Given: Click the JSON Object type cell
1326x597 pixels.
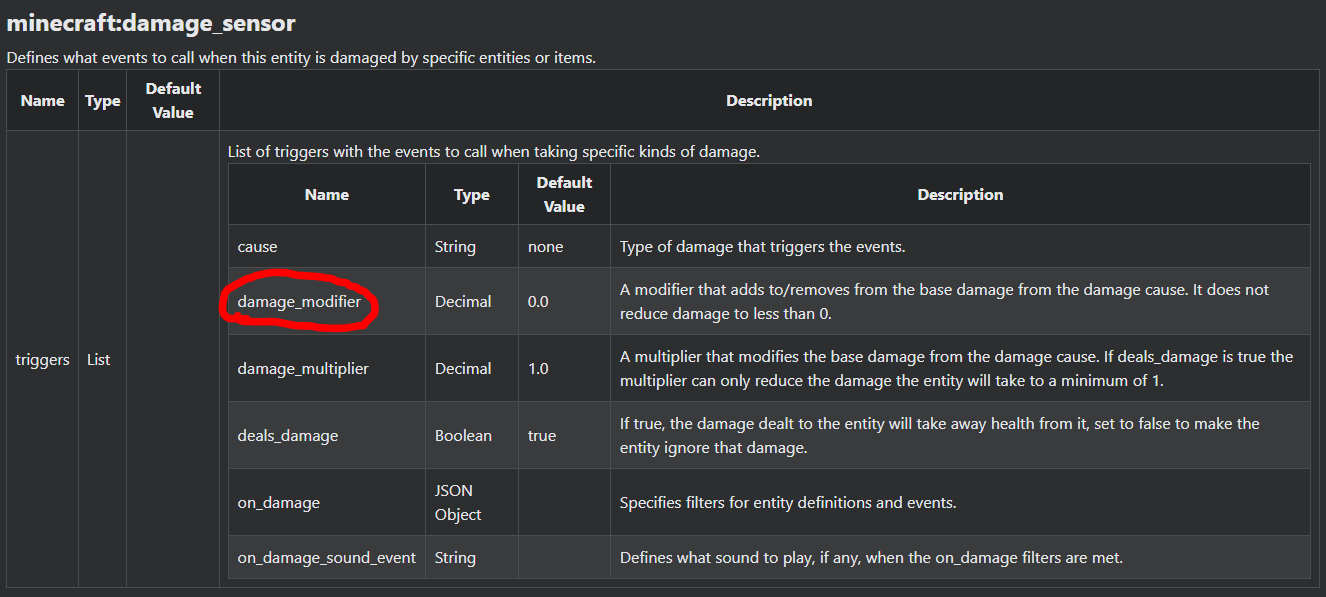Looking at the screenshot, I should coord(458,502).
